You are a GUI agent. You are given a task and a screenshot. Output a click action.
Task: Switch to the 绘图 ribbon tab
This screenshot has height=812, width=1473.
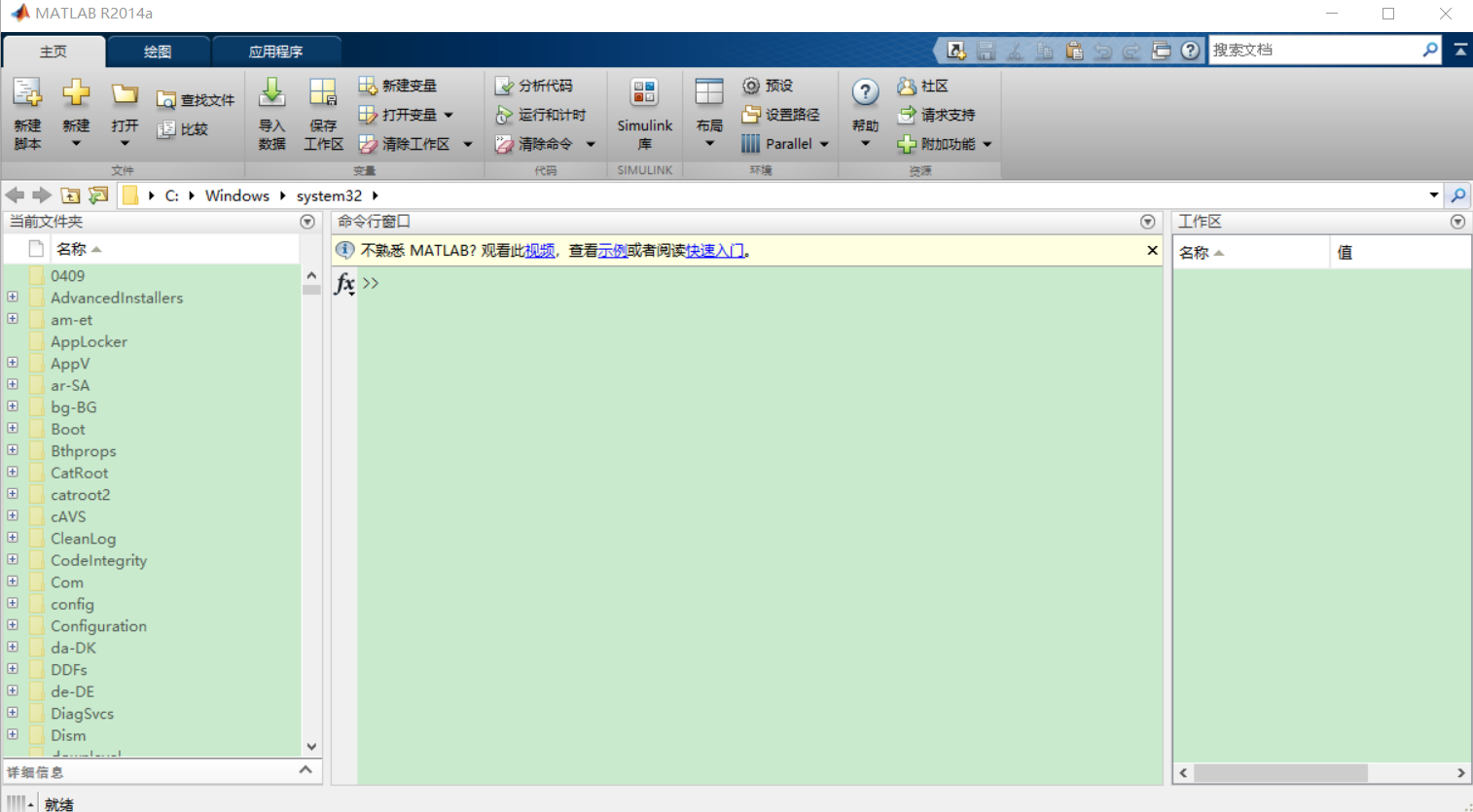click(x=158, y=51)
